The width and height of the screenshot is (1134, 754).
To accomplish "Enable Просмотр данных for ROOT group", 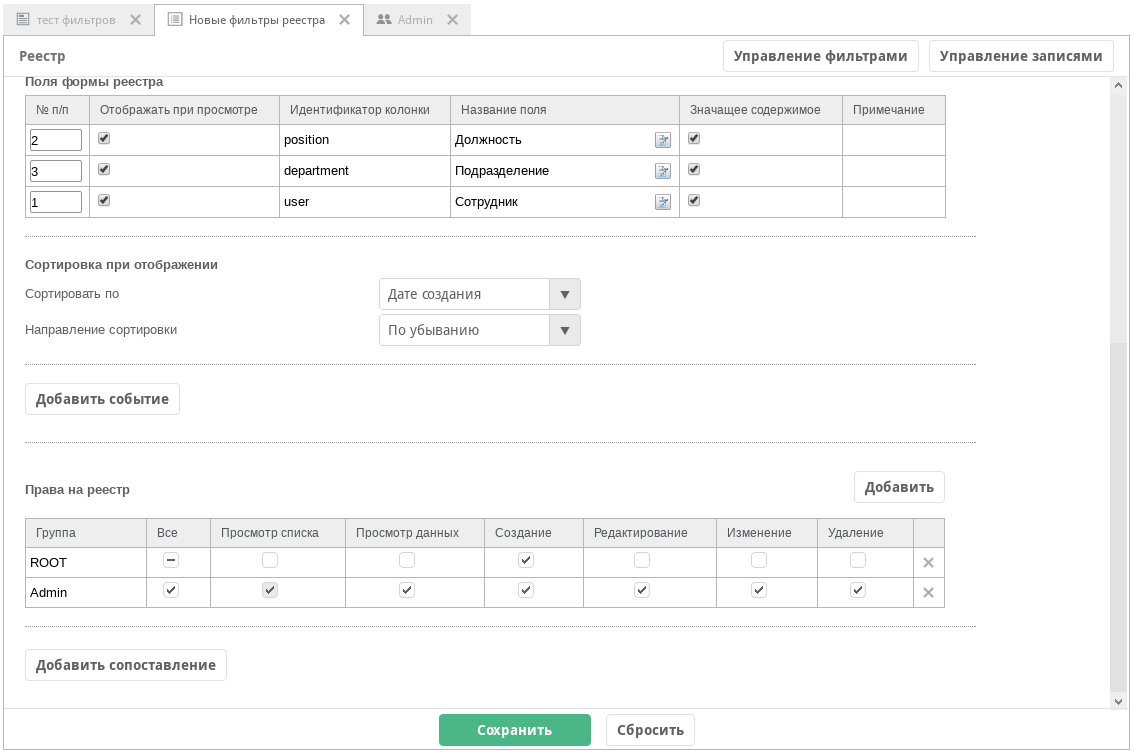I will point(407,560).
